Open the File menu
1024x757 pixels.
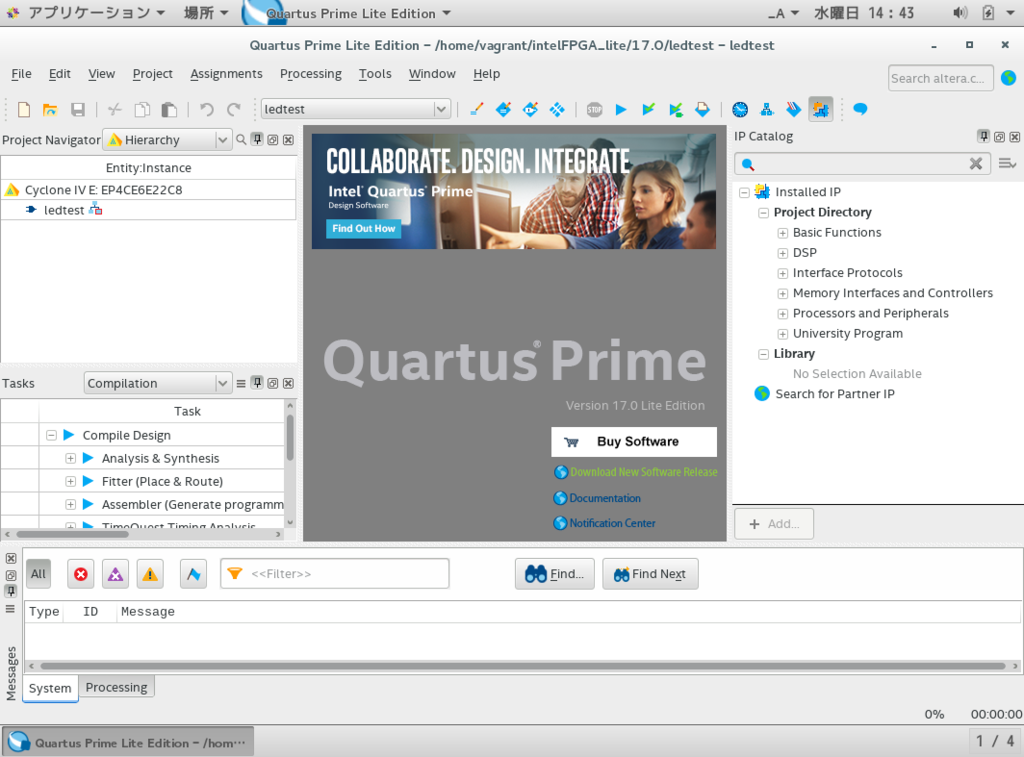(x=22, y=74)
